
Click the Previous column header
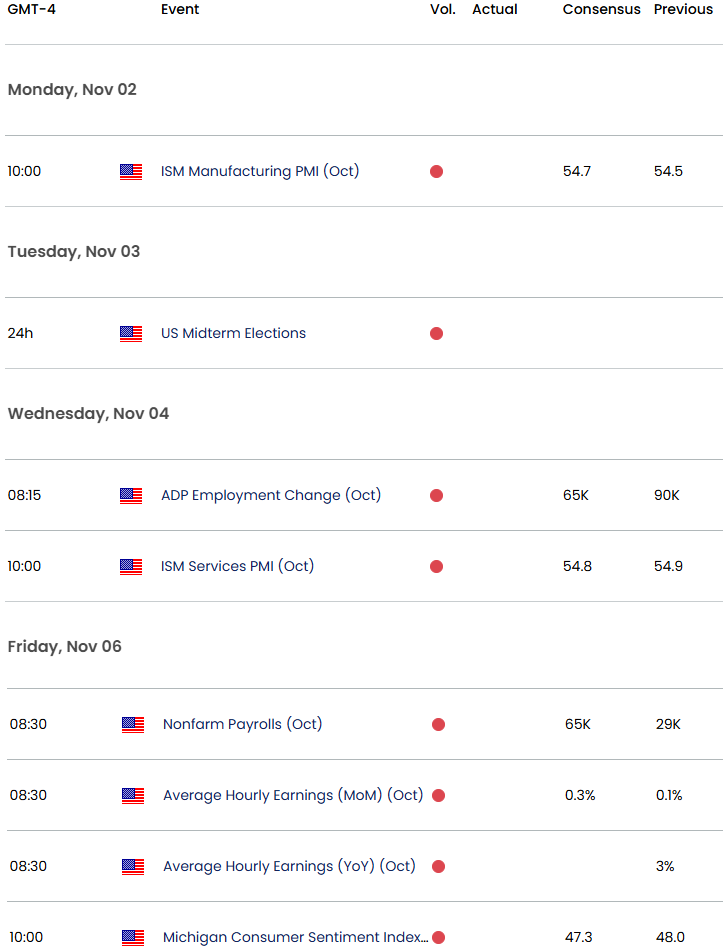(x=683, y=9)
